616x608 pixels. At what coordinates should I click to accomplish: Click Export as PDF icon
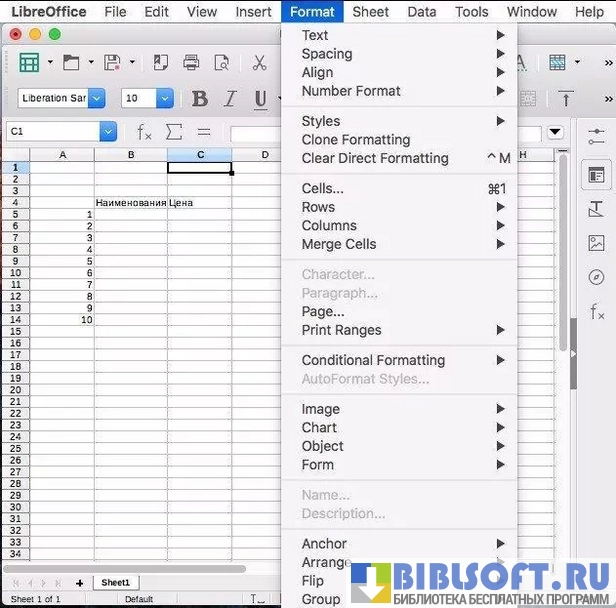tap(160, 63)
